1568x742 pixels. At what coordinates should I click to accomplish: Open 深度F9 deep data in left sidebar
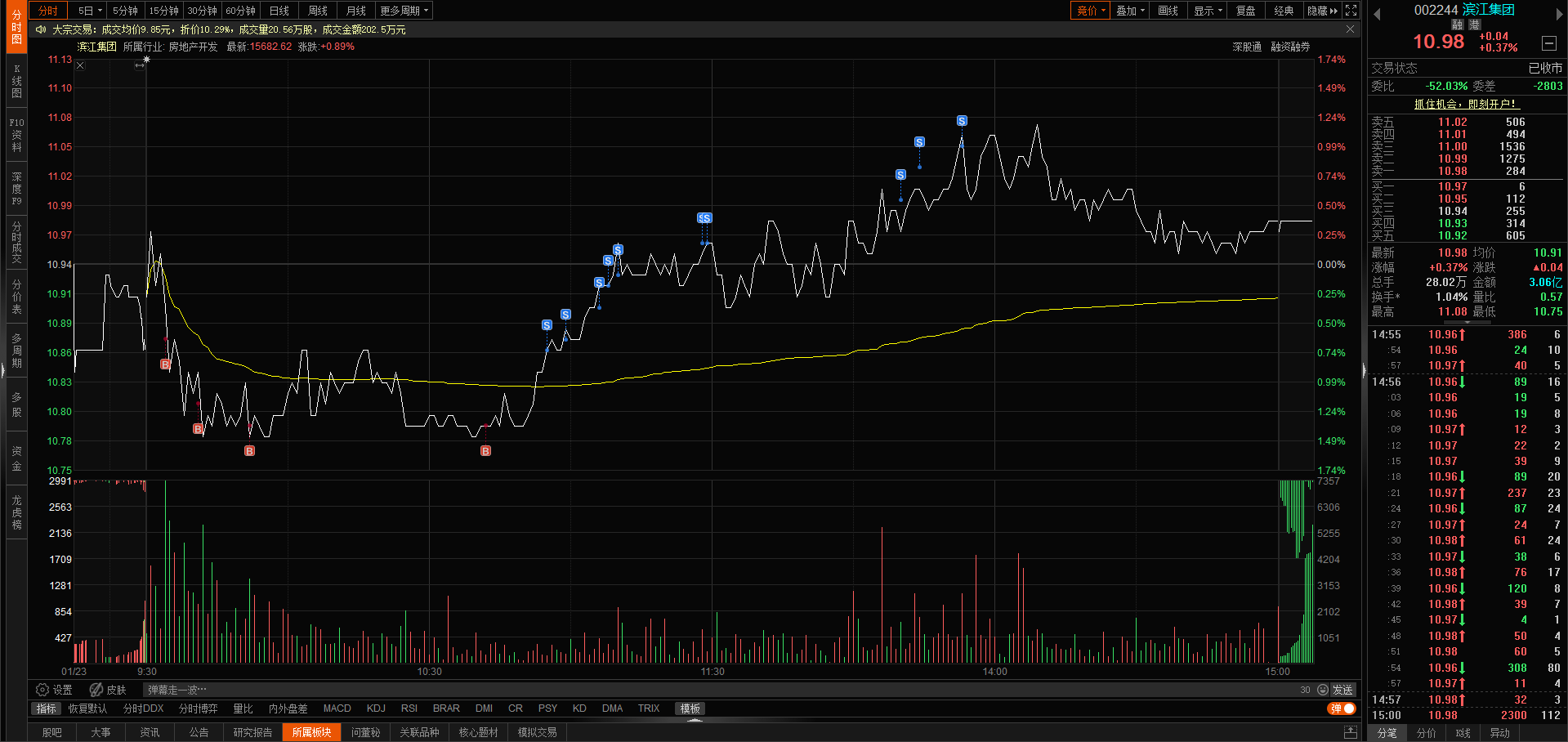click(16, 189)
